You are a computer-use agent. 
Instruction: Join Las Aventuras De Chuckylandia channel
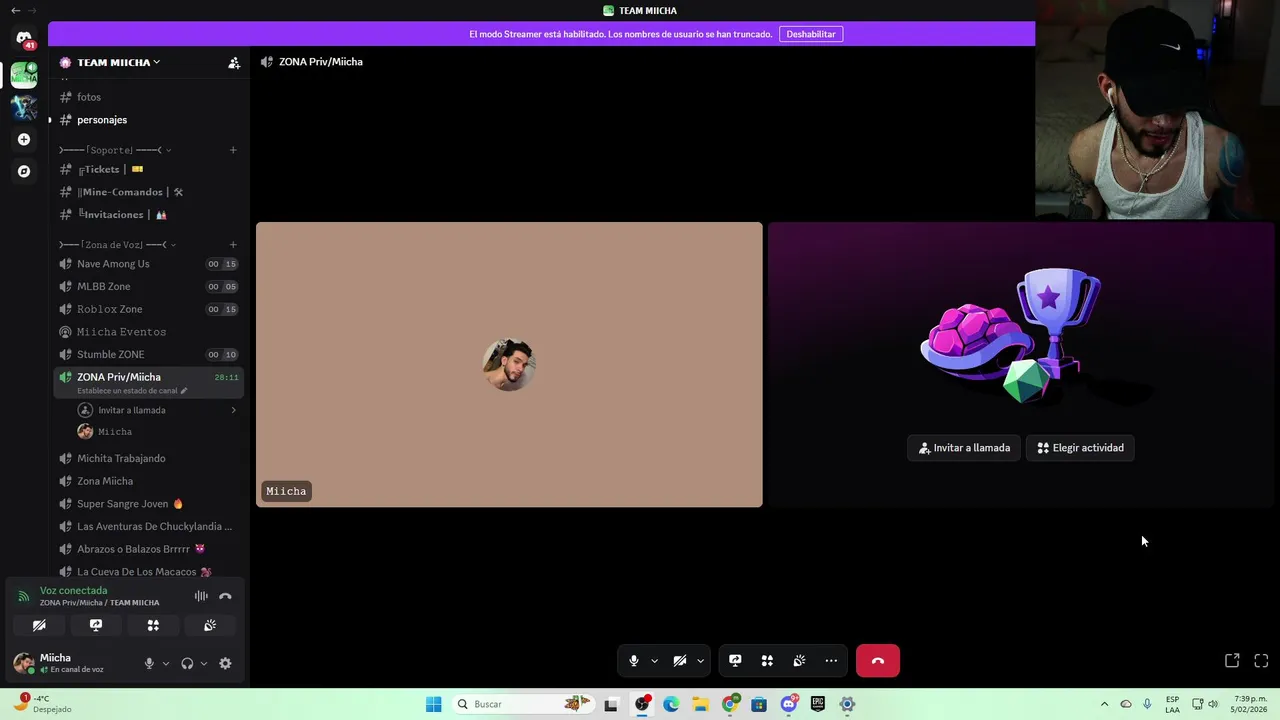coord(150,526)
